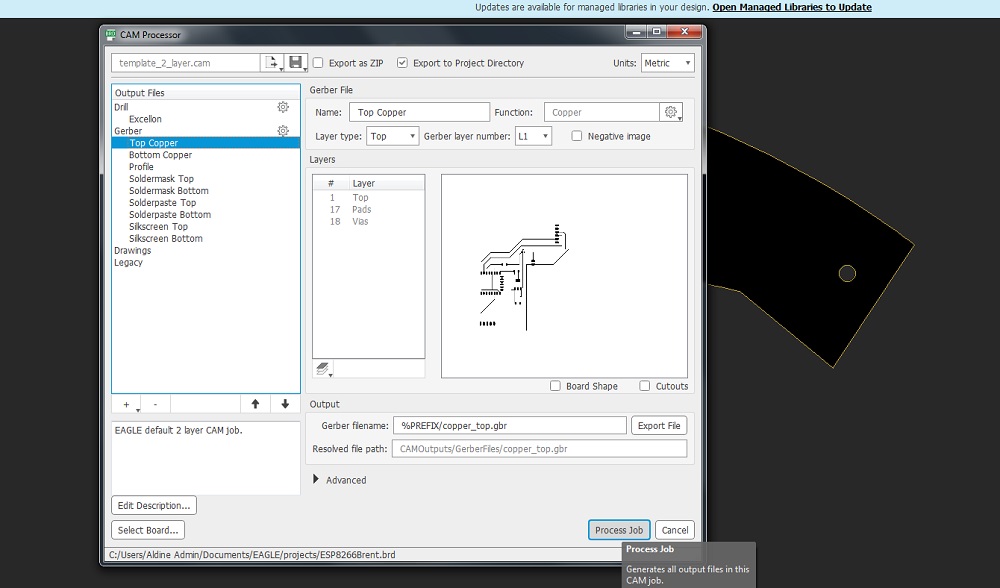Select Silkscreen Top output
The width and height of the screenshot is (1000, 588).
pos(158,227)
